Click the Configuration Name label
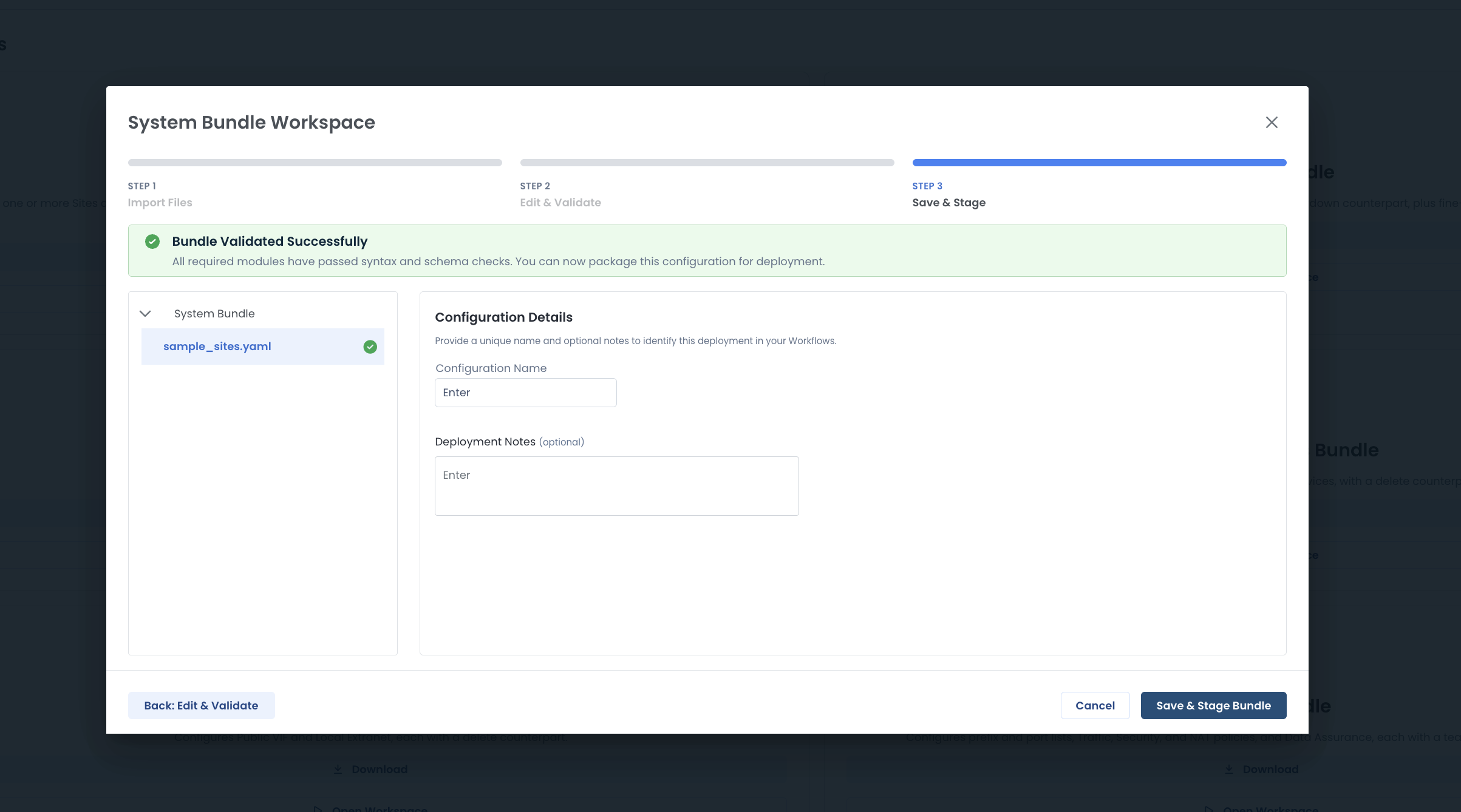 (491, 368)
